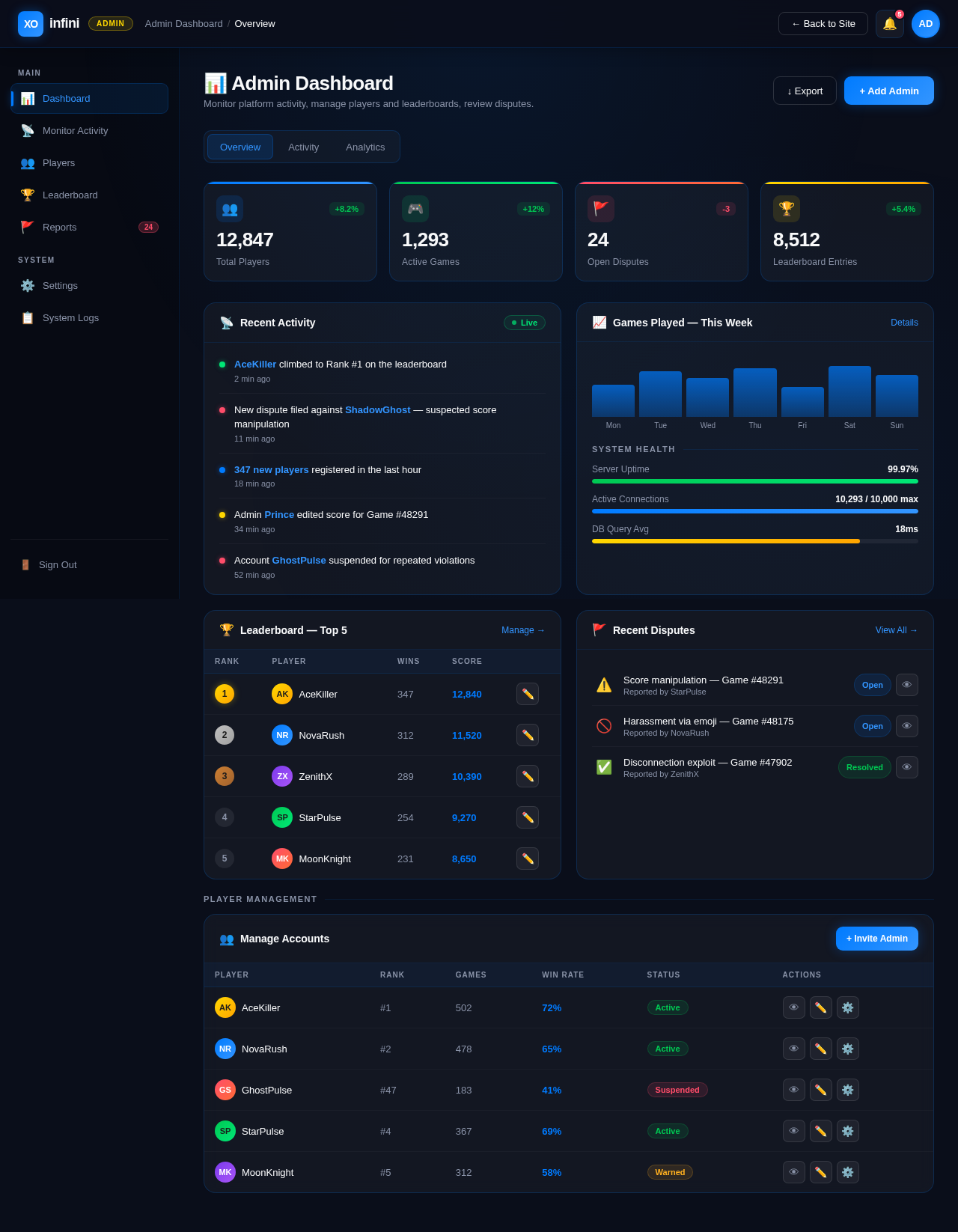Image resolution: width=958 pixels, height=1232 pixels.
Task: Open settings gear for StarPulse account
Action: click(848, 1131)
